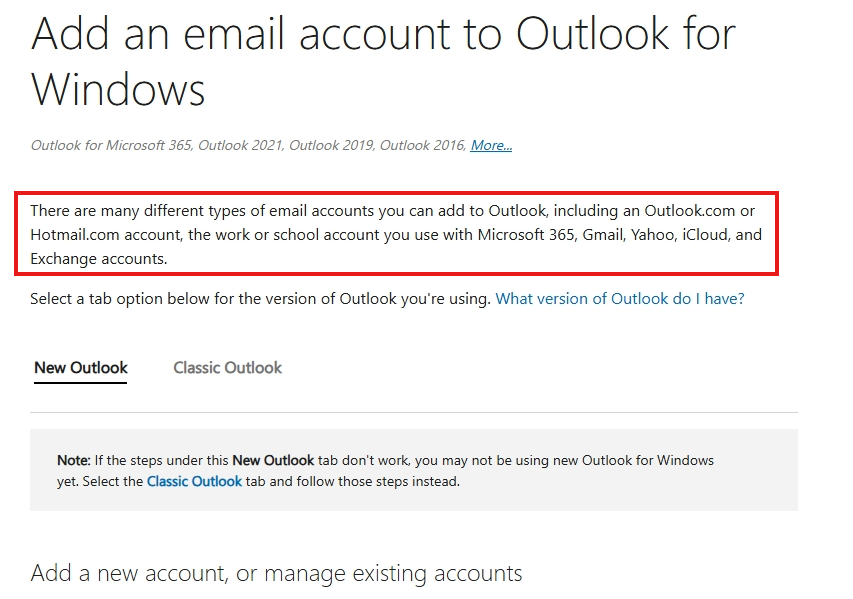The height and width of the screenshot is (599, 853).
Task: Click "Outlook for Microsoft 365" in applies-to line
Action: point(111,145)
